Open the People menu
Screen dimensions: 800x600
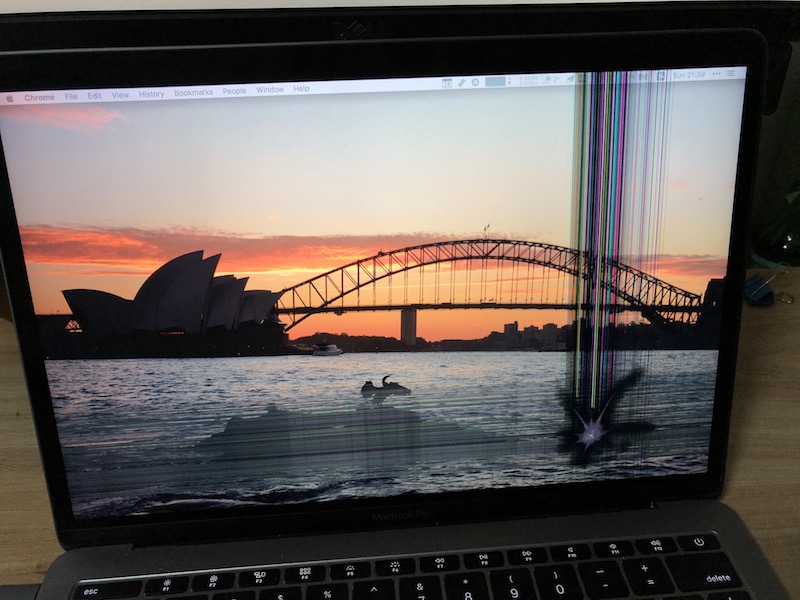click(234, 91)
